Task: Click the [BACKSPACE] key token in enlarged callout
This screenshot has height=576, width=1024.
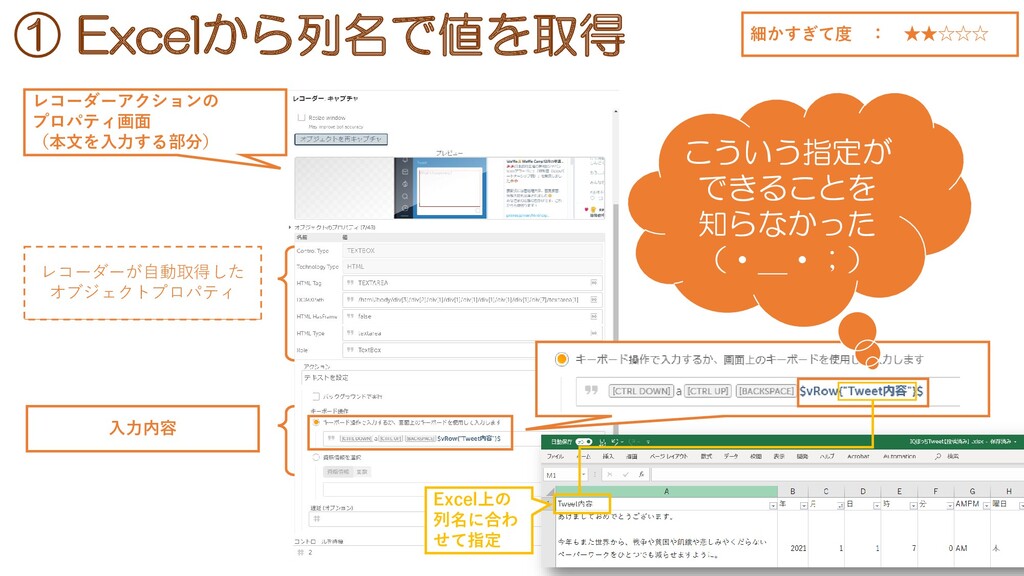Action: click(766, 391)
